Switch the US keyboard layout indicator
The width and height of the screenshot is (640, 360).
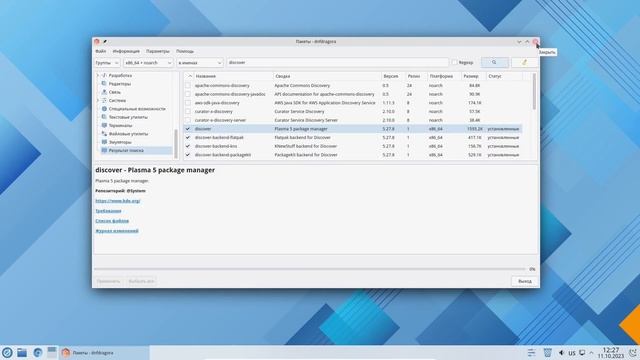(x=572, y=353)
